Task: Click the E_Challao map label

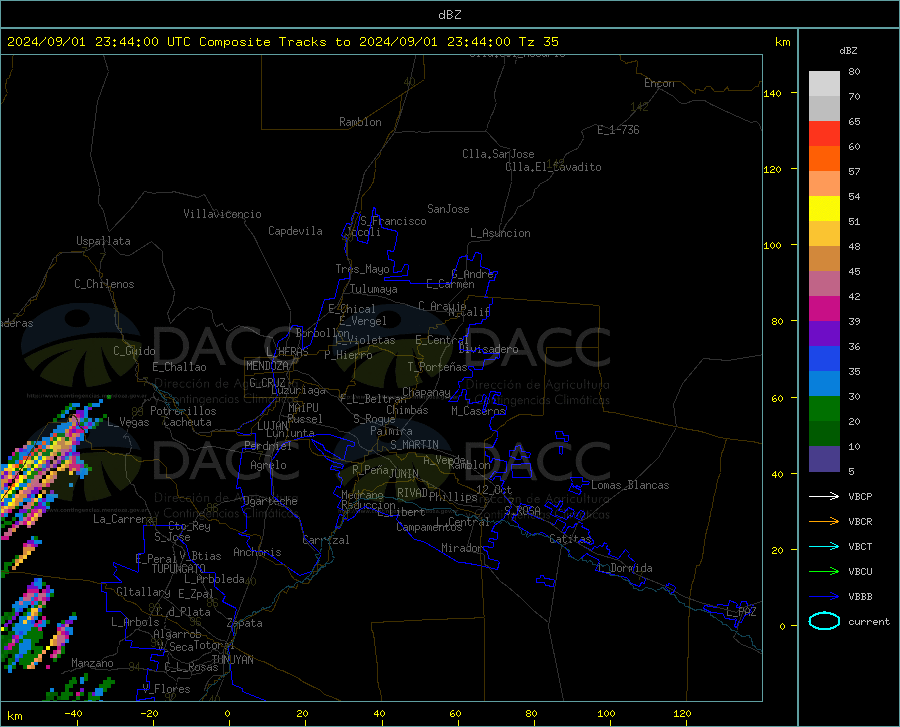Action: [179, 367]
